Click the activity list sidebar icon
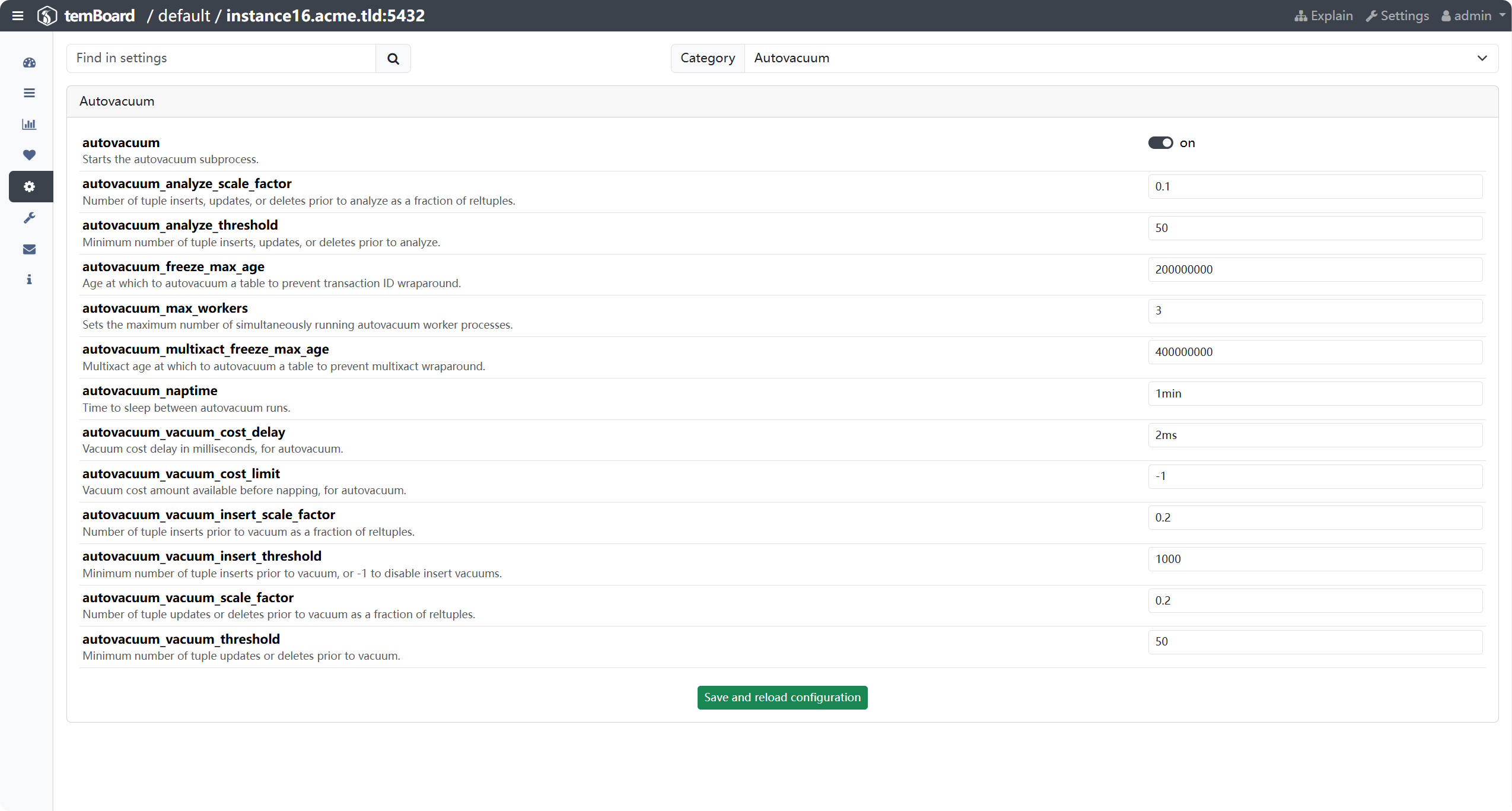1512x811 pixels. click(29, 93)
